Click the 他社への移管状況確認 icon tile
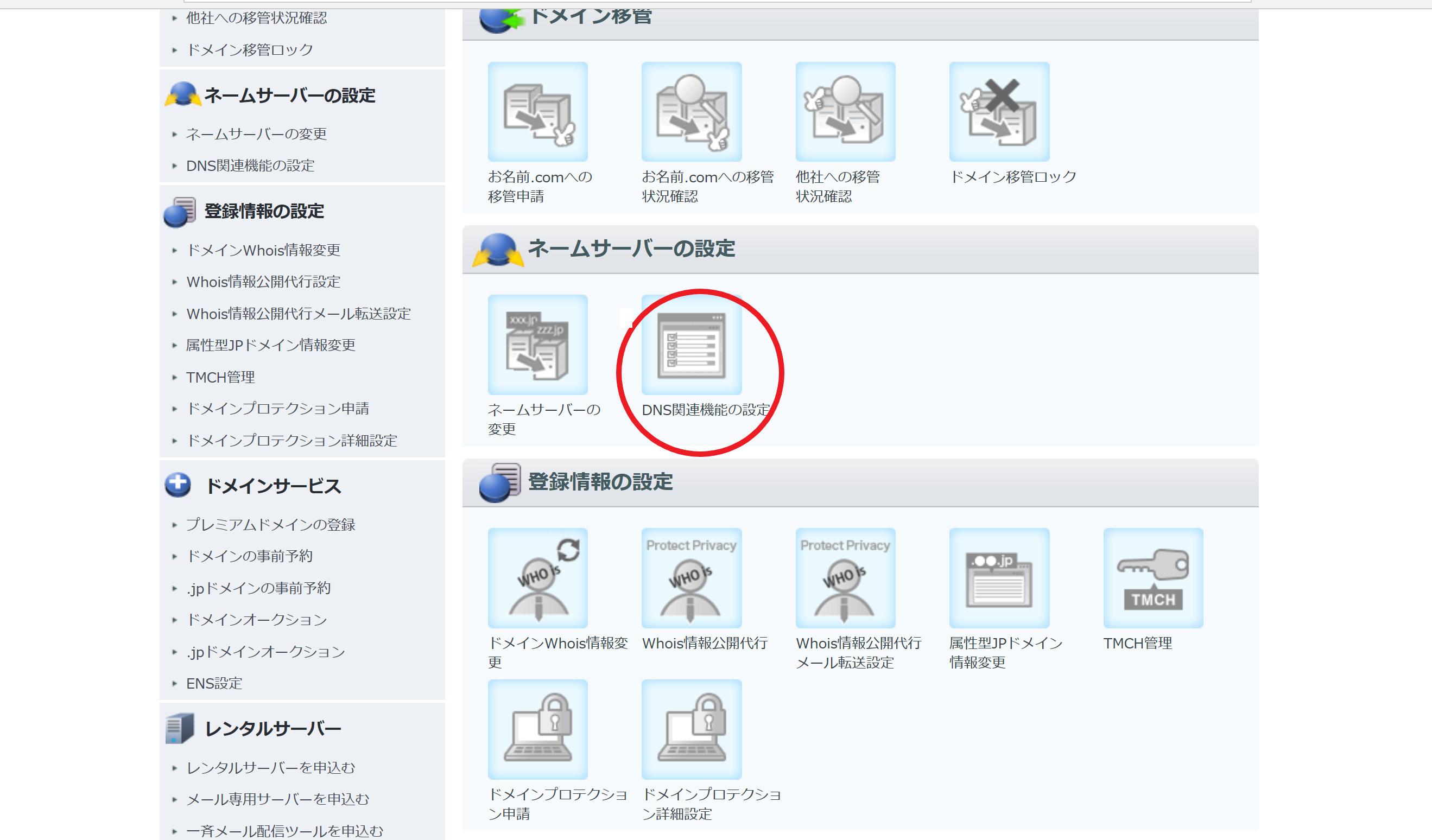 (845, 112)
